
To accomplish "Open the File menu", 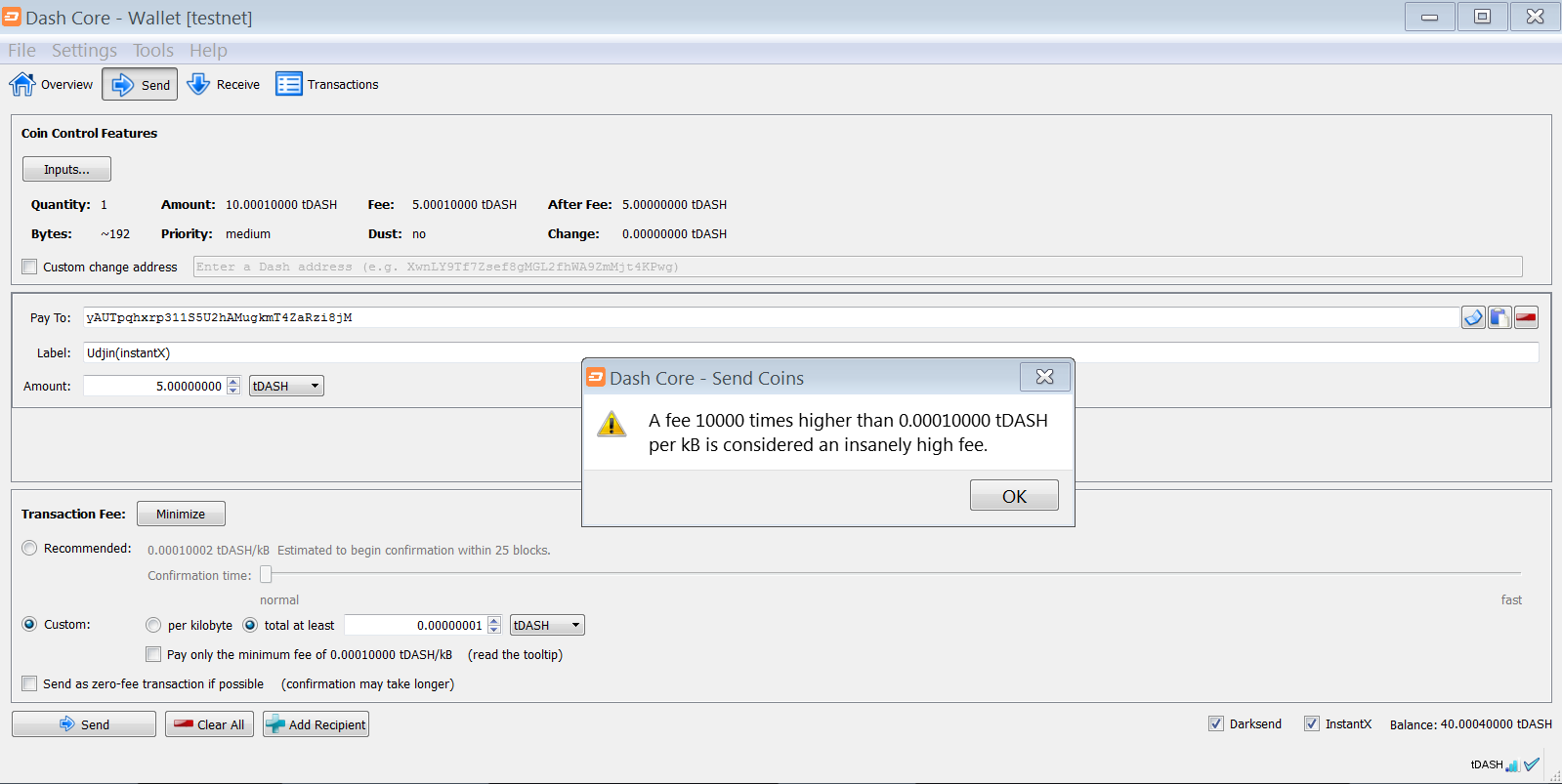I will pyautogui.click(x=21, y=51).
